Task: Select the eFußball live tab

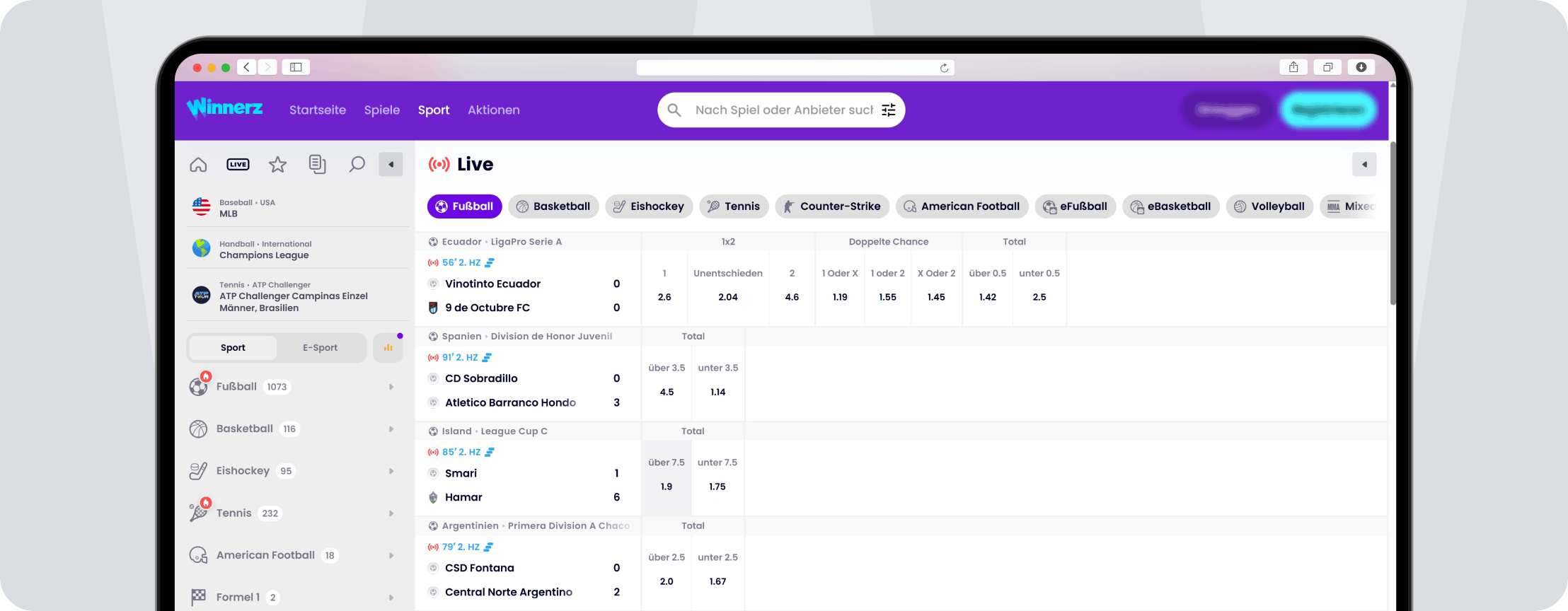Action: click(x=1076, y=206)
